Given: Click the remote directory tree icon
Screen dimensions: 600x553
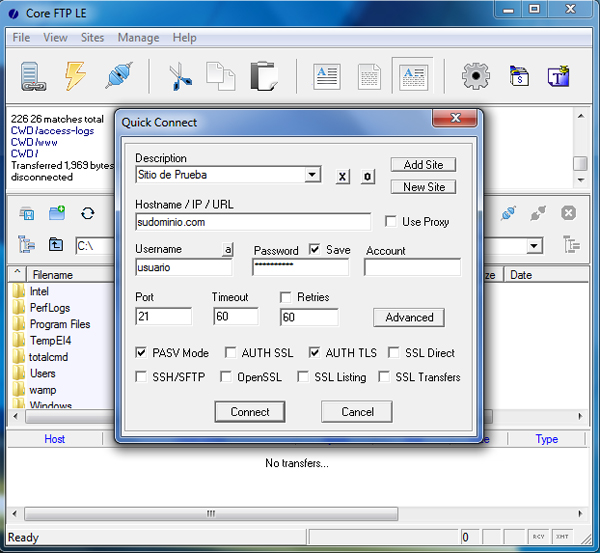Looking at the screenshot, I should pyautogui.click(x=572, y=244).
